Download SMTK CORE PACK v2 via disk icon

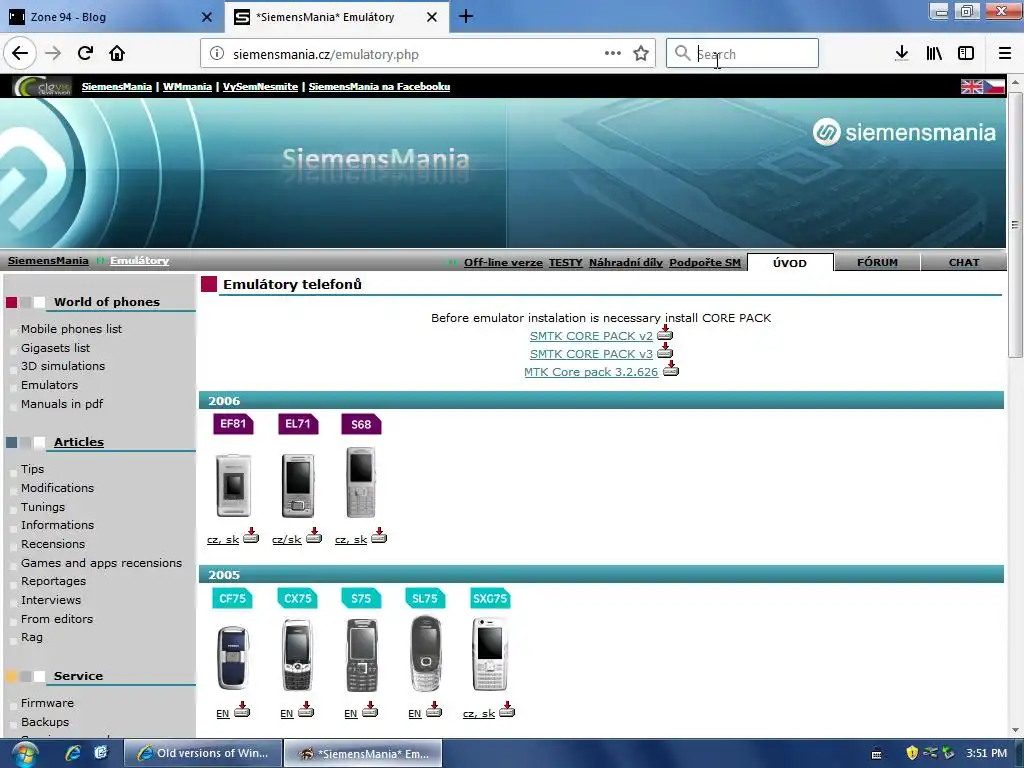[665, 334]
